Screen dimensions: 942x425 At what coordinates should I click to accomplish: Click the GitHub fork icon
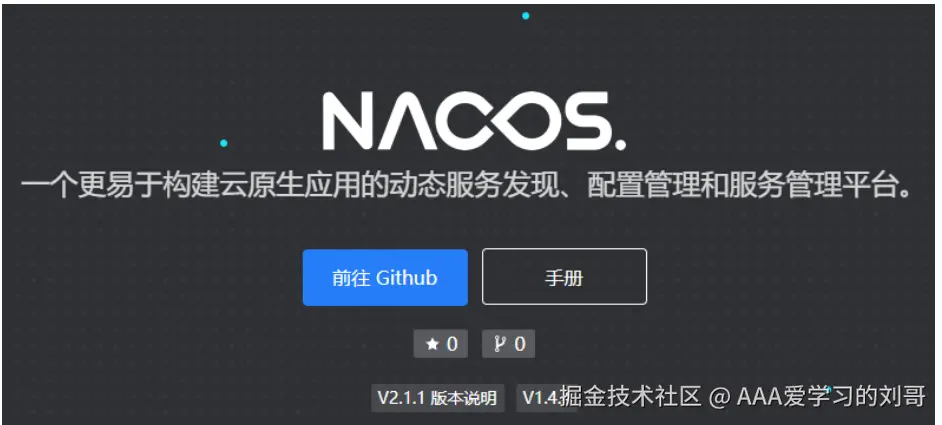pos(500,344)
